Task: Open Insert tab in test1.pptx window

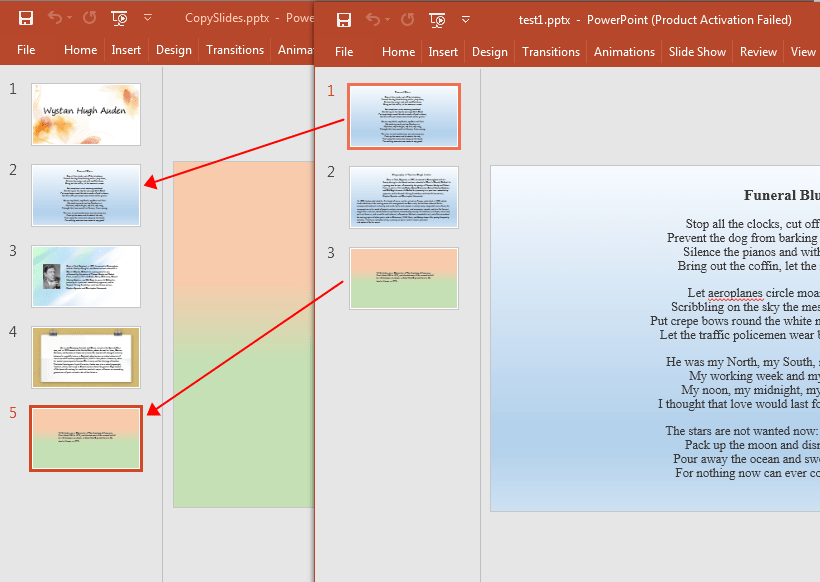Action: [443, 52]
